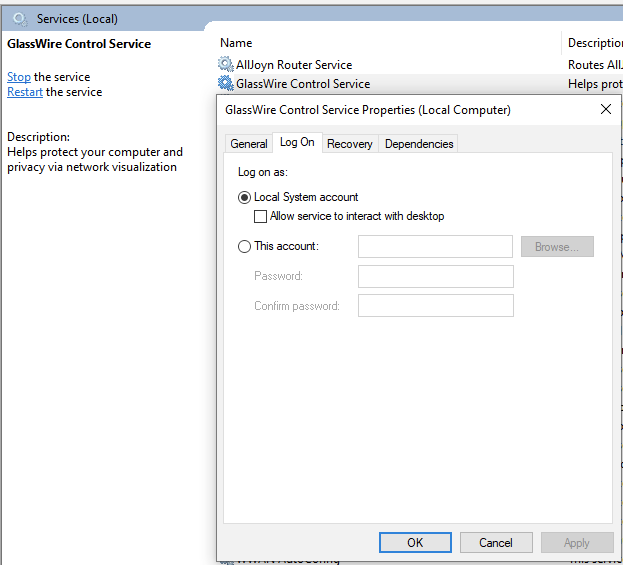Select the Local System account radio button
The height and width of the screenshot is (565, 623).
244,197
